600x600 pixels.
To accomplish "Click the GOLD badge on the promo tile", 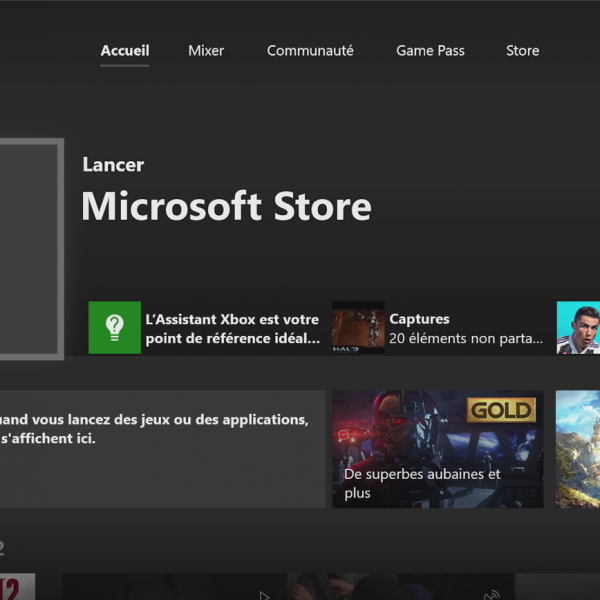I will [x=501, y=410].
